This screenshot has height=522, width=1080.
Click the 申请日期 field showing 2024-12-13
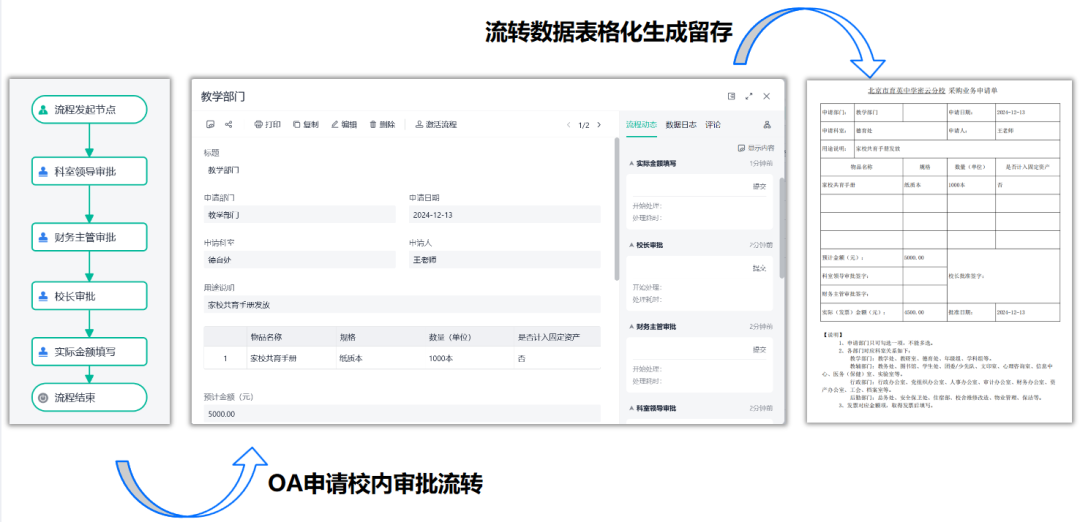[x=504, y=215]
